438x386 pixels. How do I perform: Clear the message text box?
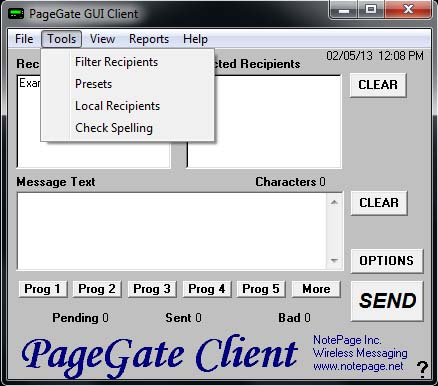tap(379, 203)
